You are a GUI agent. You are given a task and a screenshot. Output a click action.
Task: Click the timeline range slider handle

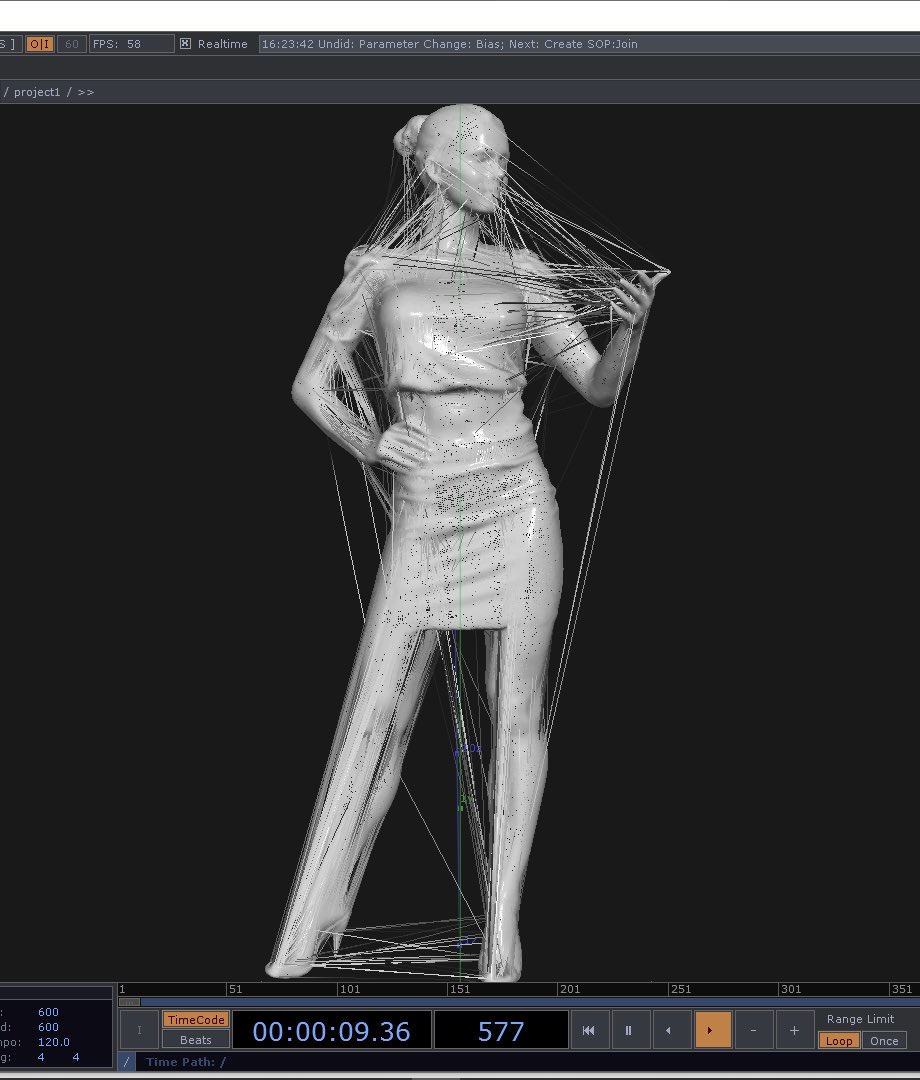[129, 1002]
